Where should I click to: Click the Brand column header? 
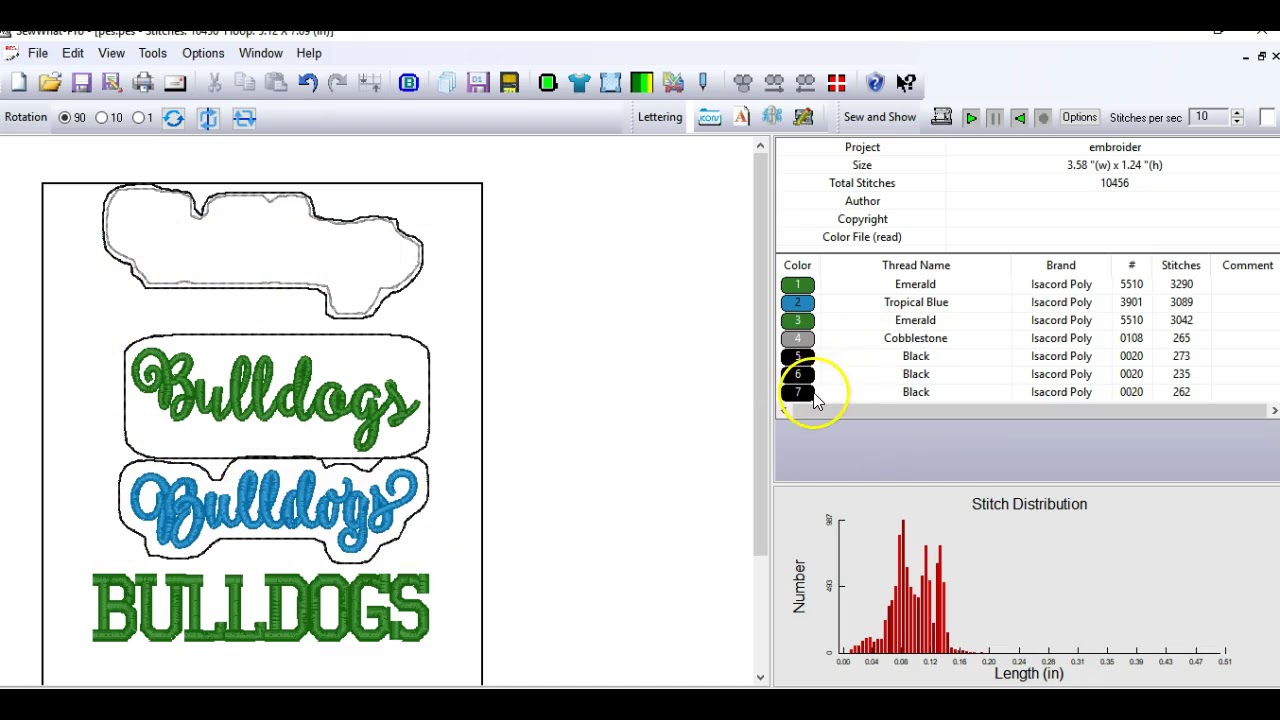[x=1061, y=265]
